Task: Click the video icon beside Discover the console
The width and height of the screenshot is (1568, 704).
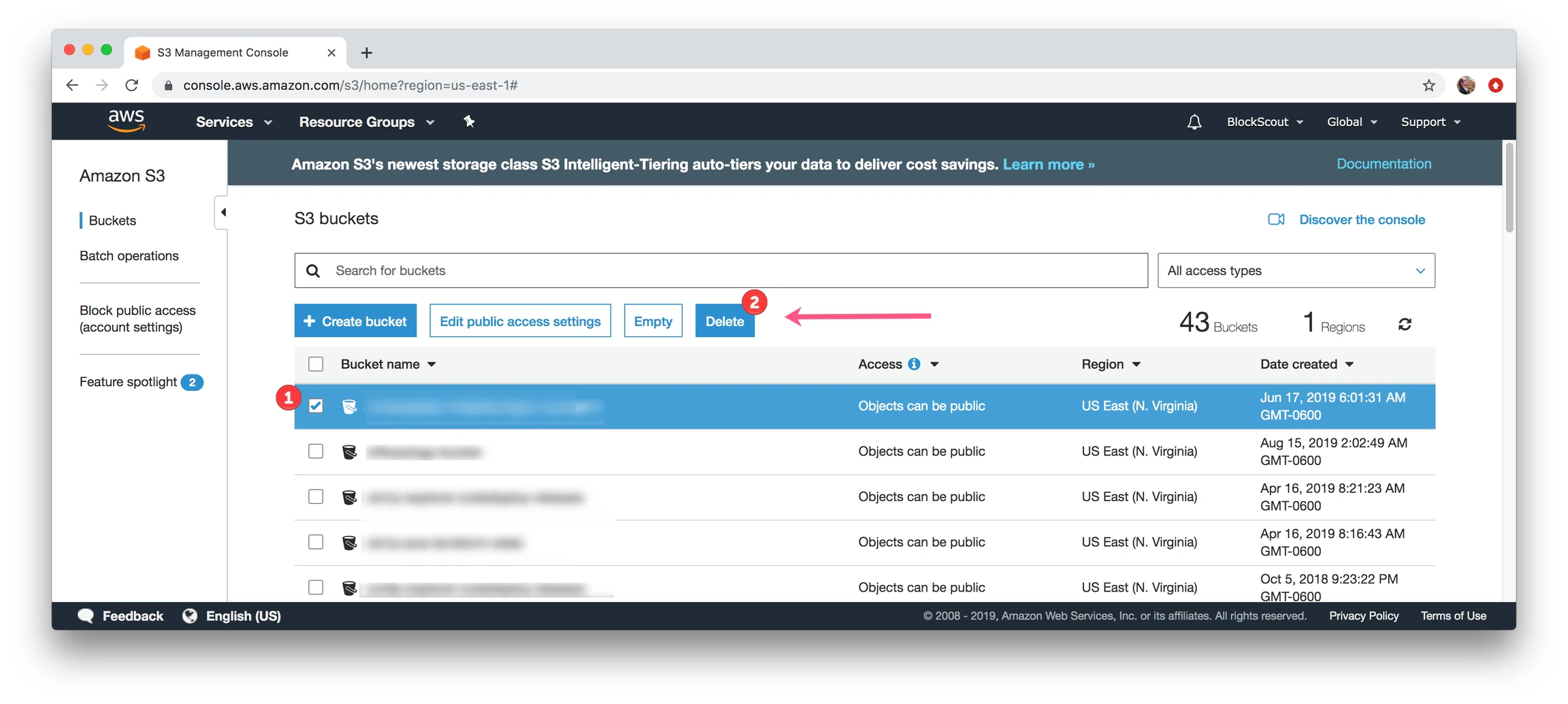Action: click(x=1276, y=219)
